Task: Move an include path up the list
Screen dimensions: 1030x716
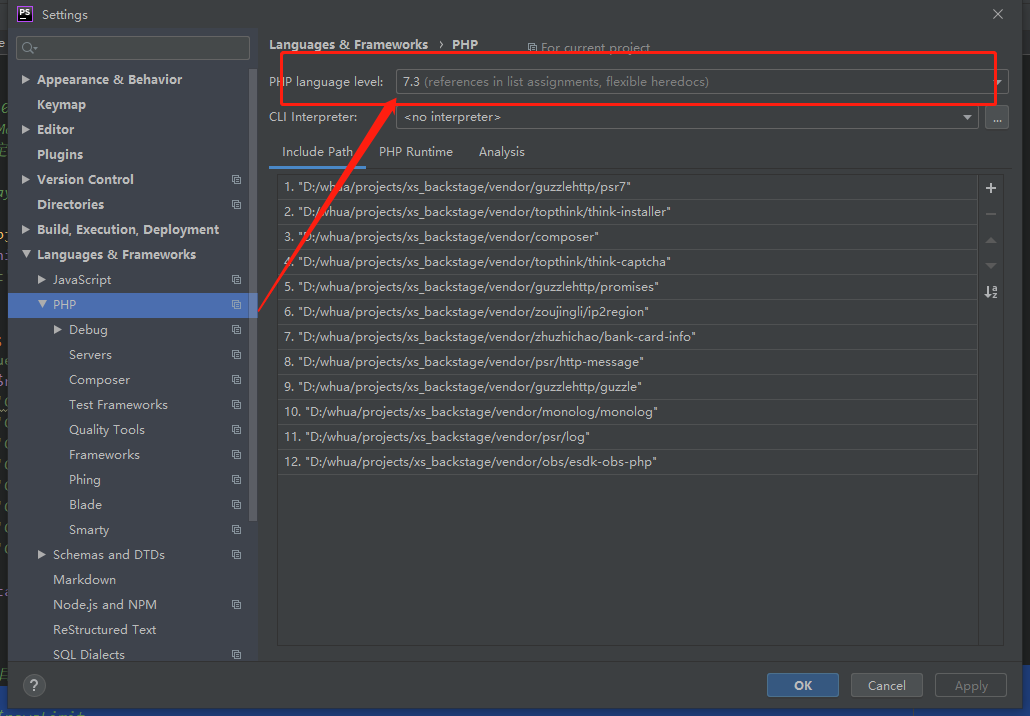Action: click(990, 239)
